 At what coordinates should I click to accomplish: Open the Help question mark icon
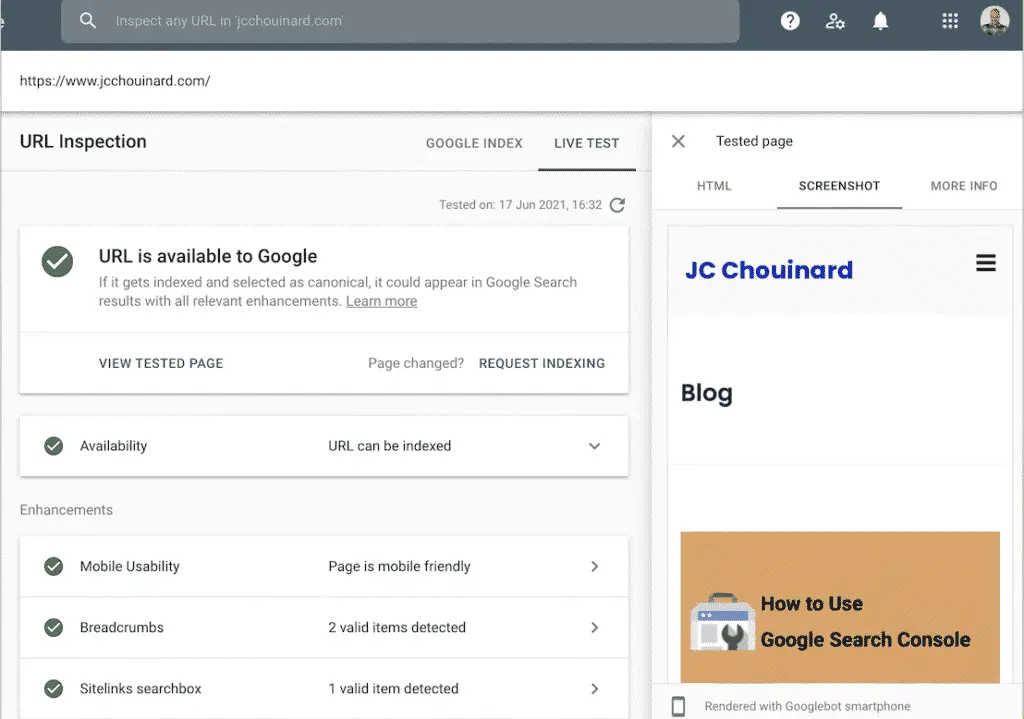click(790, 21)
